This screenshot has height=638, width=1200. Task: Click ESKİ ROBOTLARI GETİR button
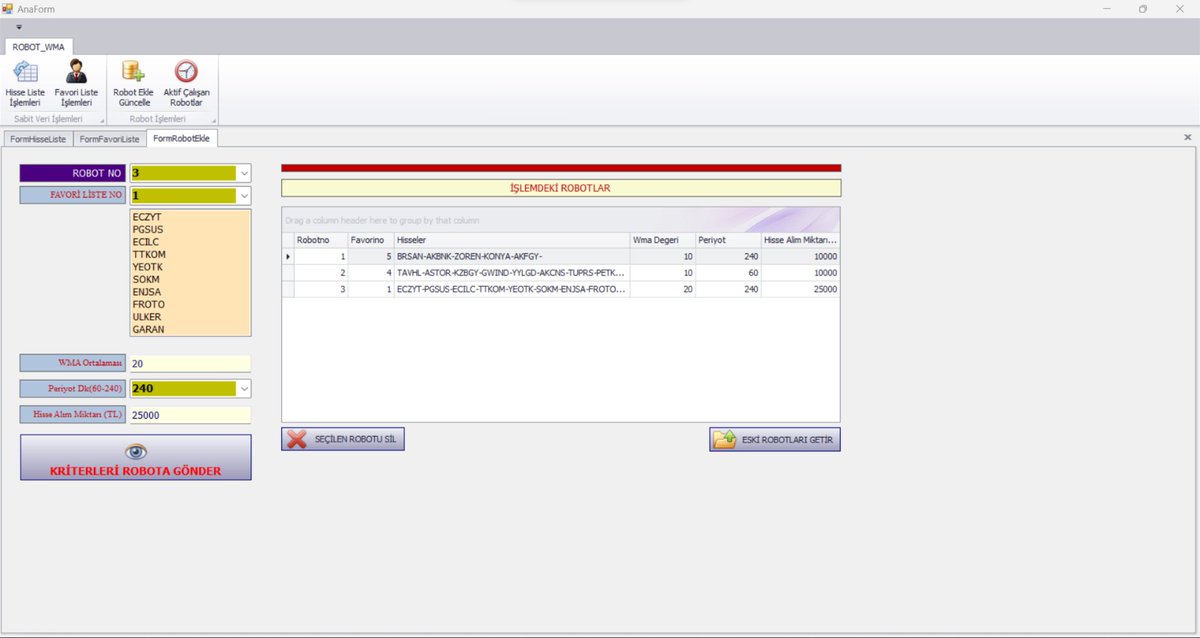(x=775, y=439)
